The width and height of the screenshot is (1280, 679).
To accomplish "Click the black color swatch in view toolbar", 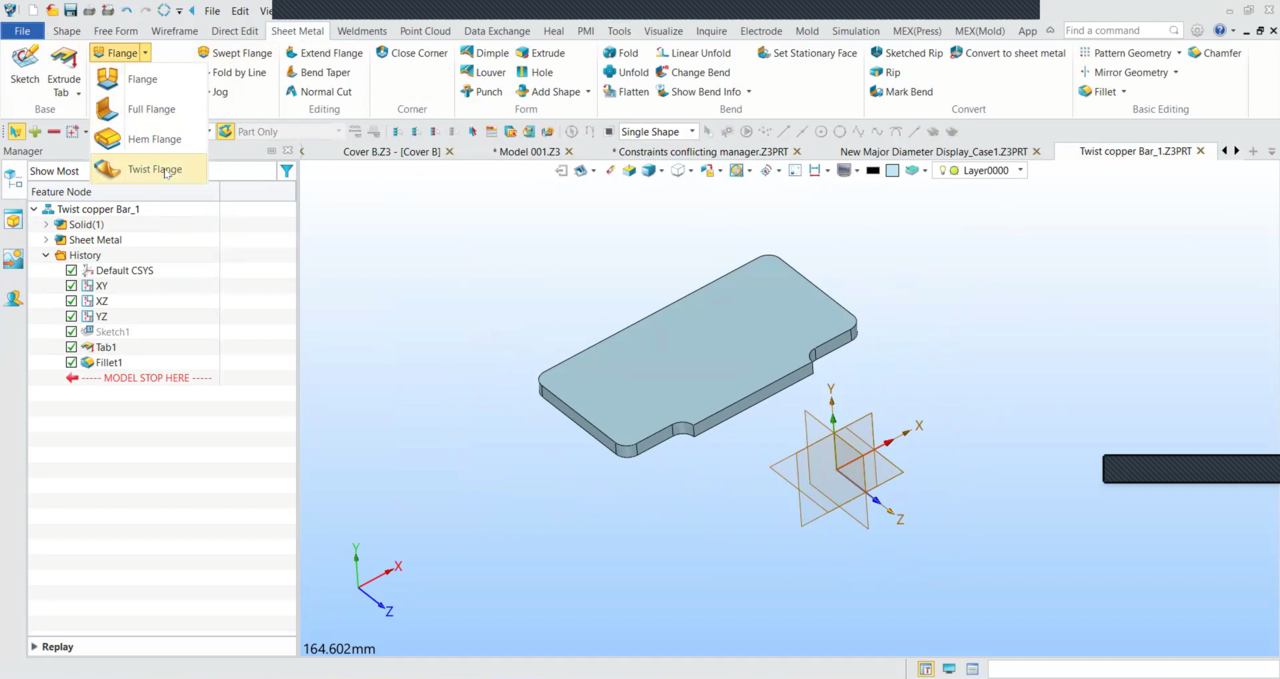I will (x=873, y=171).
